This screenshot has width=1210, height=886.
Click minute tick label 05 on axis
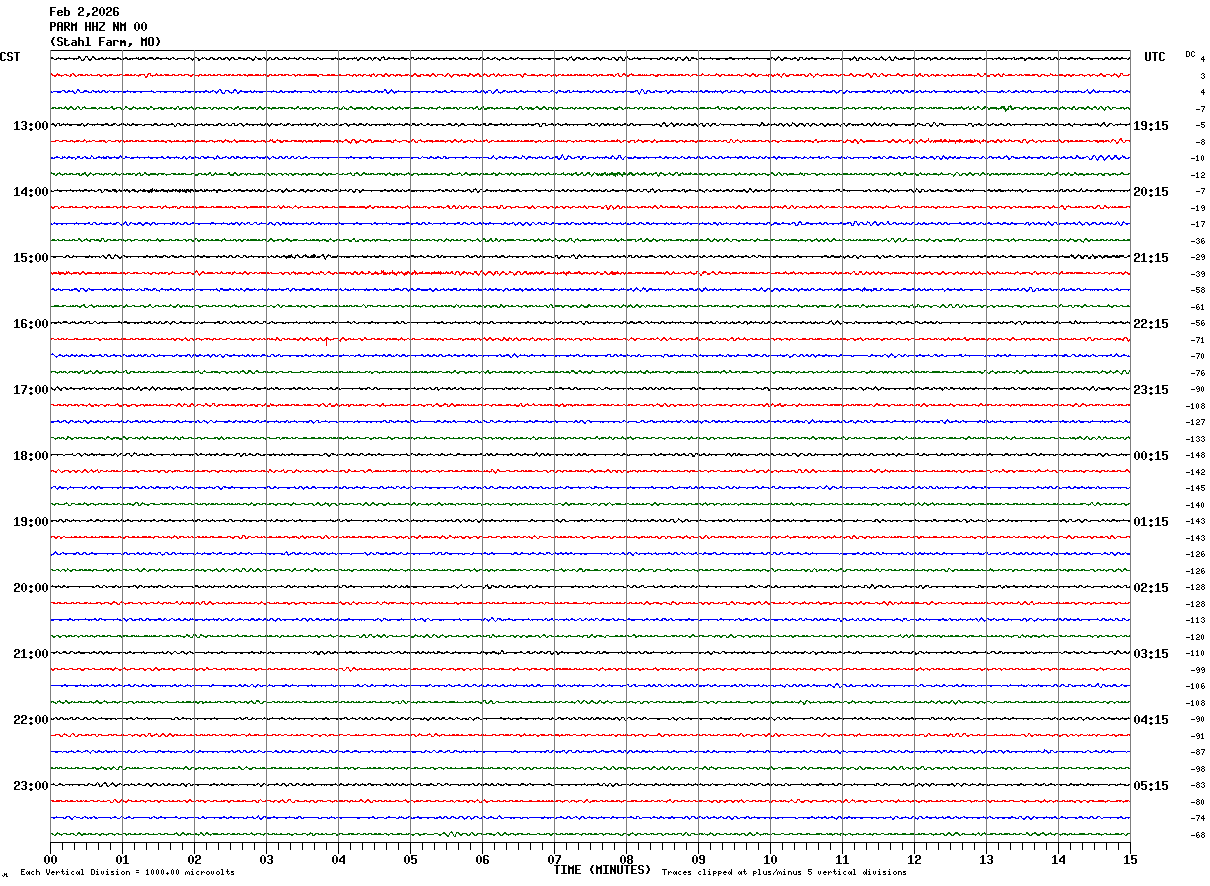pos(410,860)
